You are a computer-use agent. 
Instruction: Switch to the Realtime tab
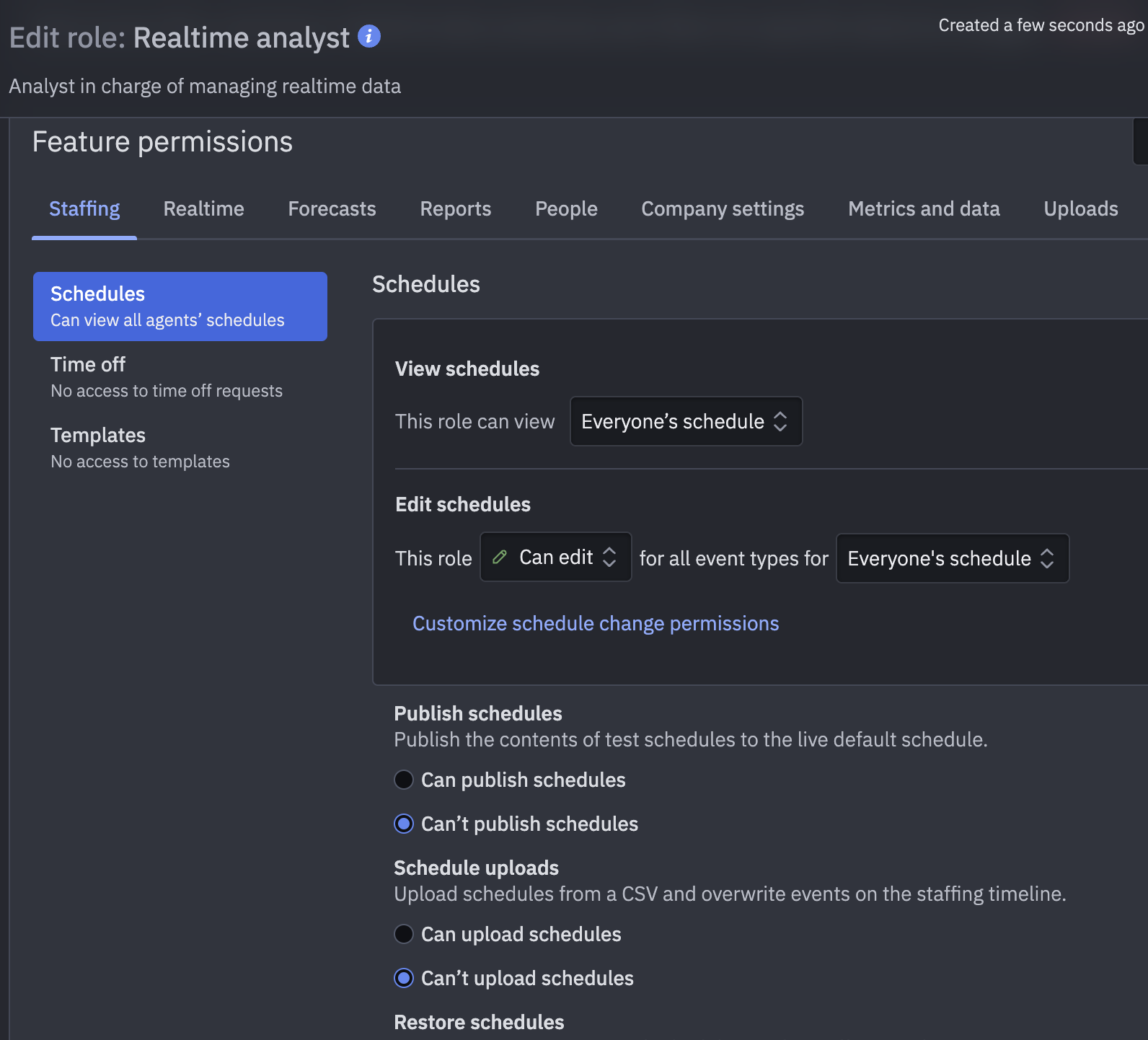point(204,208)
